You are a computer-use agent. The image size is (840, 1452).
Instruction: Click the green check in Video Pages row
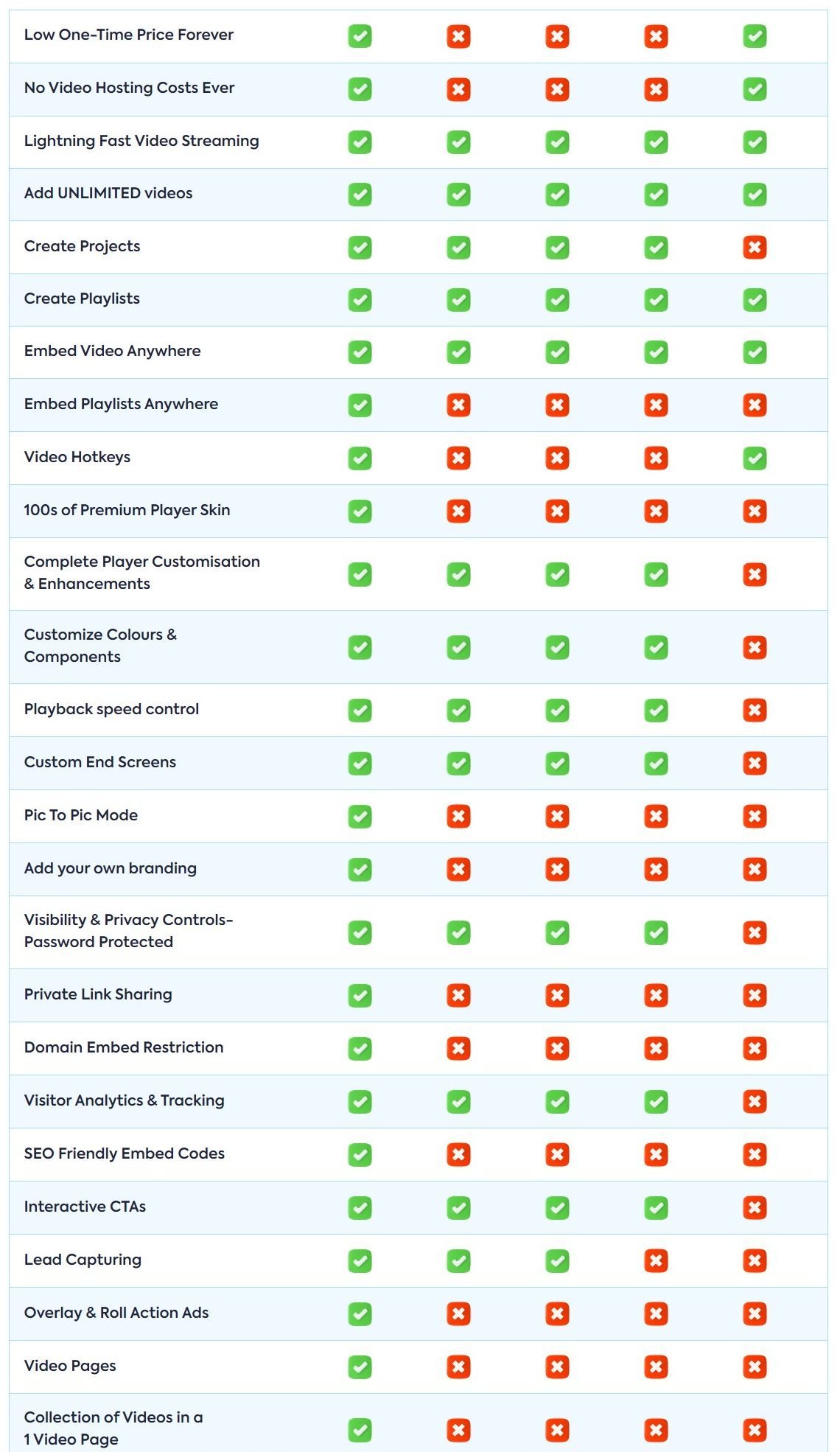(x=360, y=1367)
